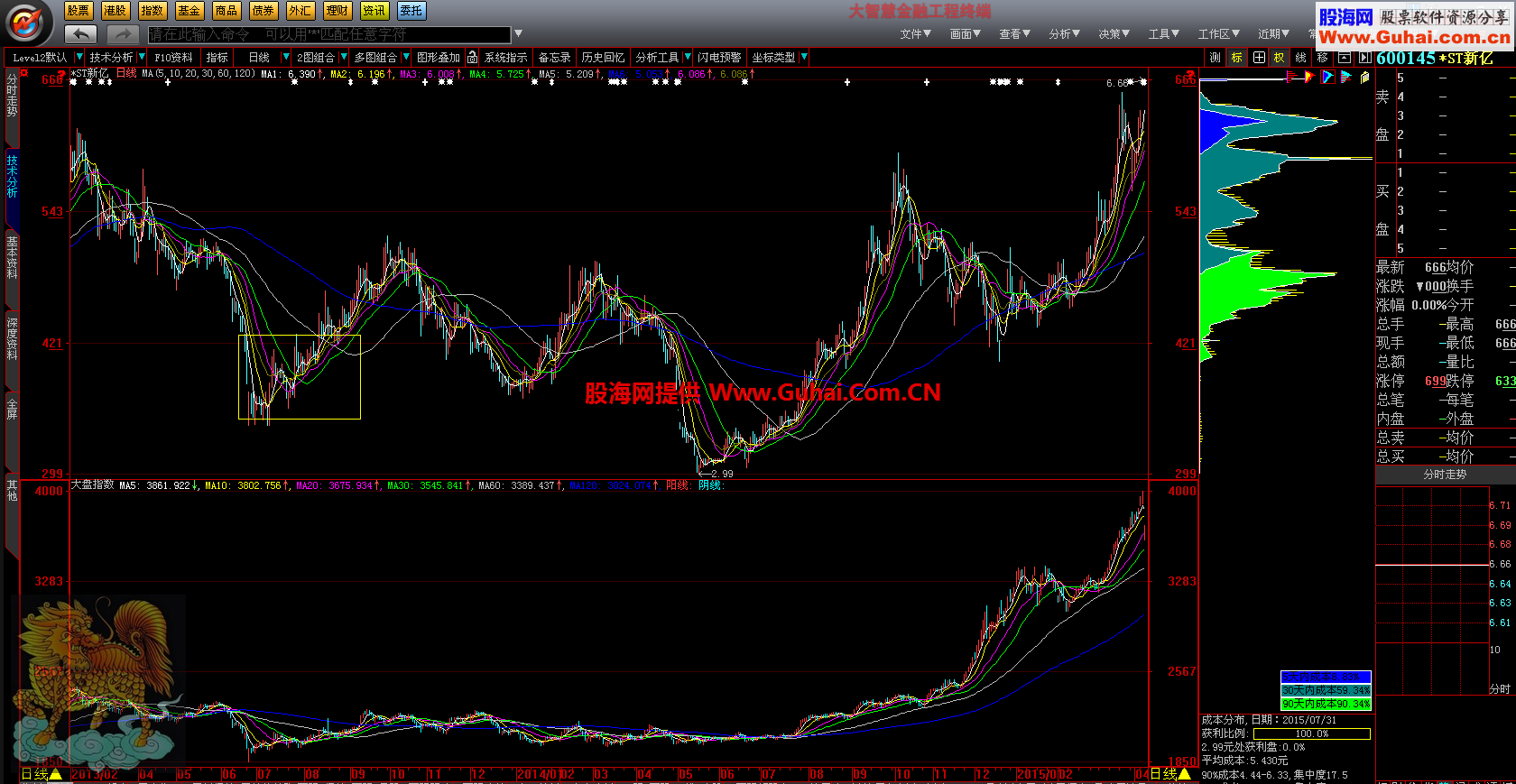Expand the 坐标类型 dropdown arrow

coord(804,57)
